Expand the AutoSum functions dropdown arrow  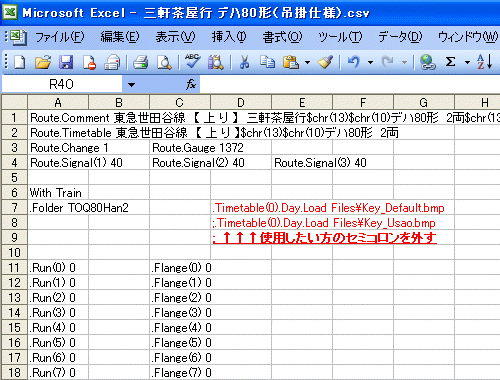pyautogui.click(x=467, y=62)
